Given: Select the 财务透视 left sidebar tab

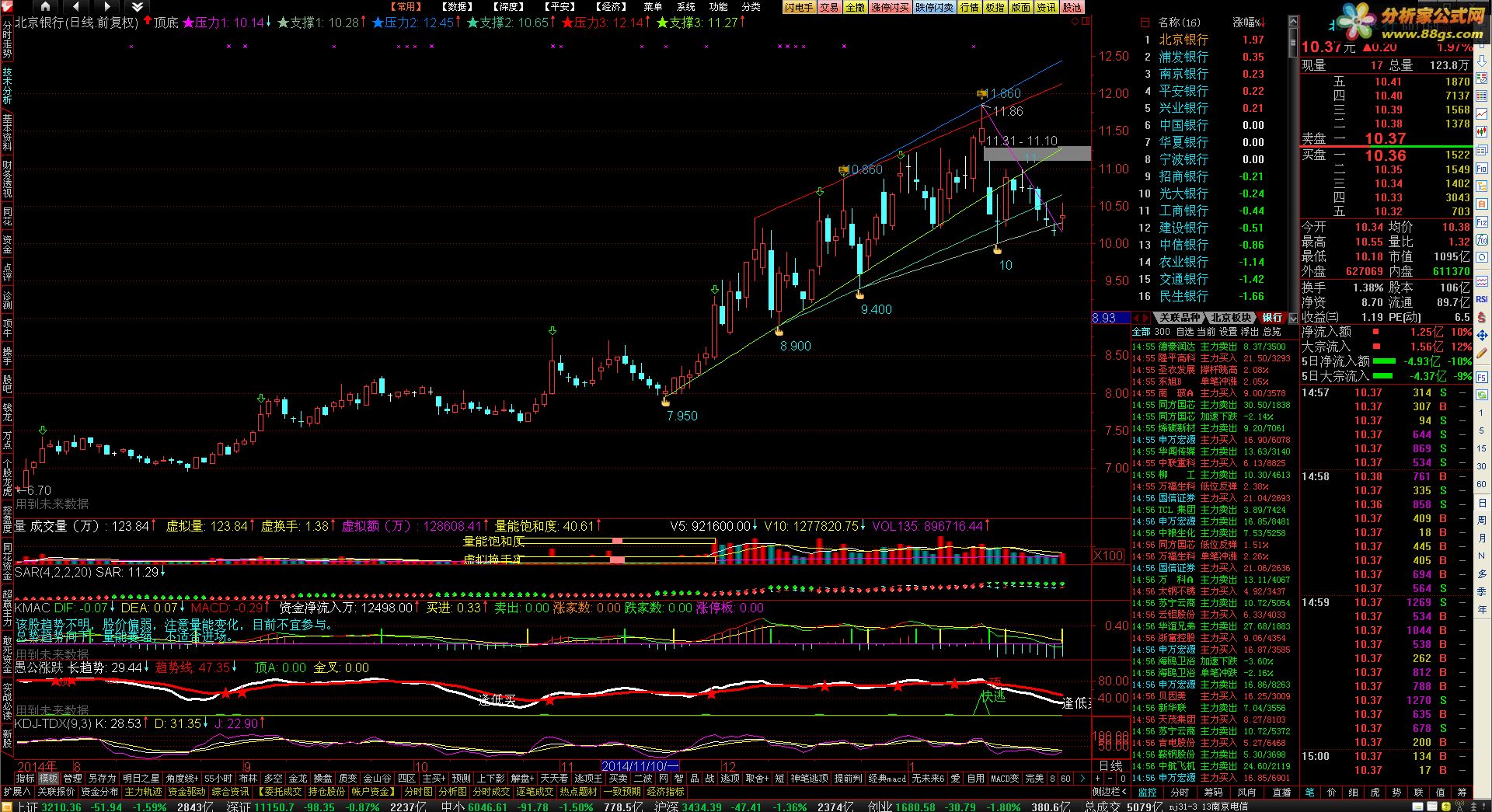Looking at the screenshot, I should pyautogui.click(x=7, y=179).
